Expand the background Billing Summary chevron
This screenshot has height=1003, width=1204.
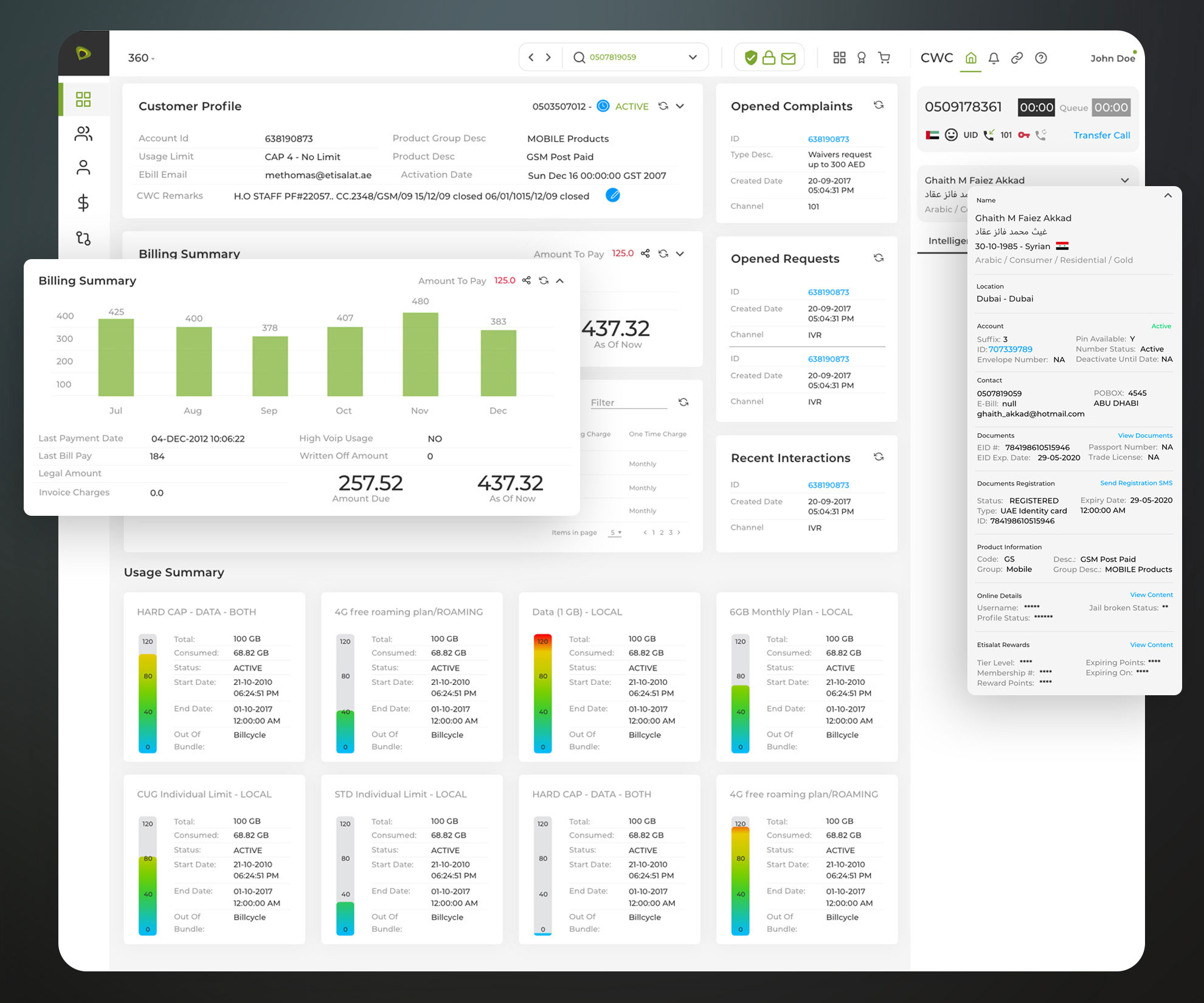pyautogui.click(x=680, y=254)
